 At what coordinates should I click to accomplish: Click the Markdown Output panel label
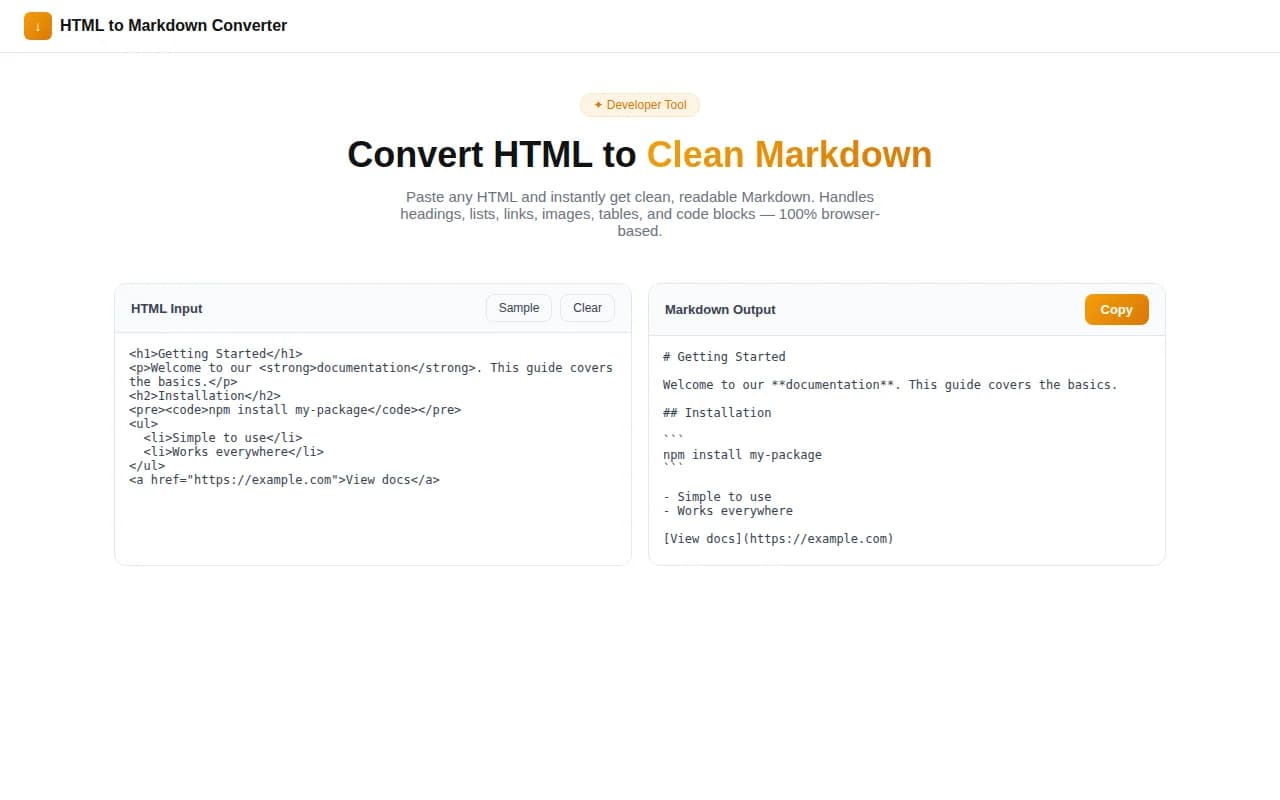[720, 309]
